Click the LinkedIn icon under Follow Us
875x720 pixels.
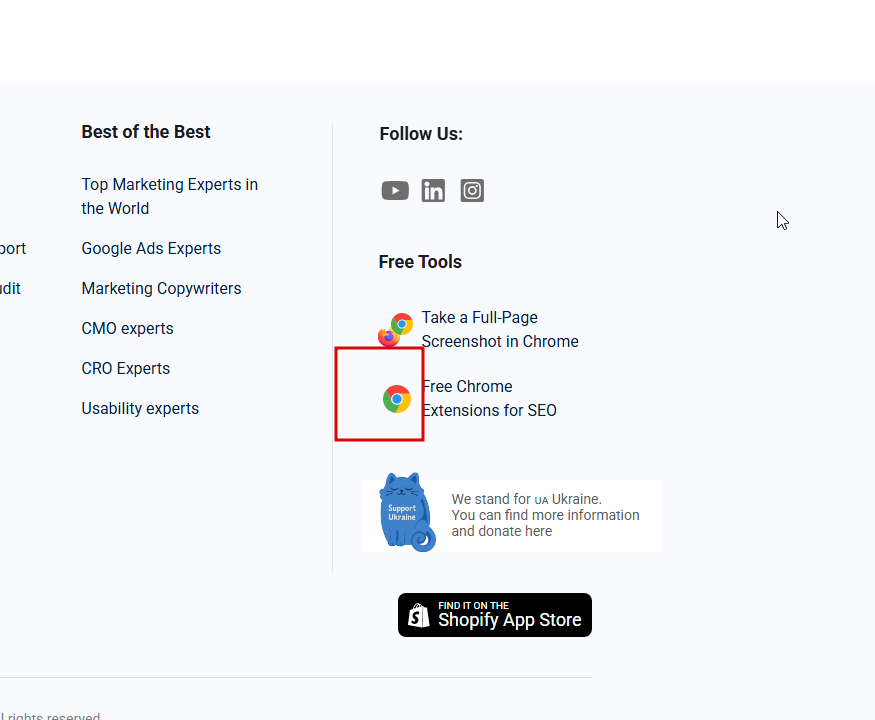[x=433, y=191]
